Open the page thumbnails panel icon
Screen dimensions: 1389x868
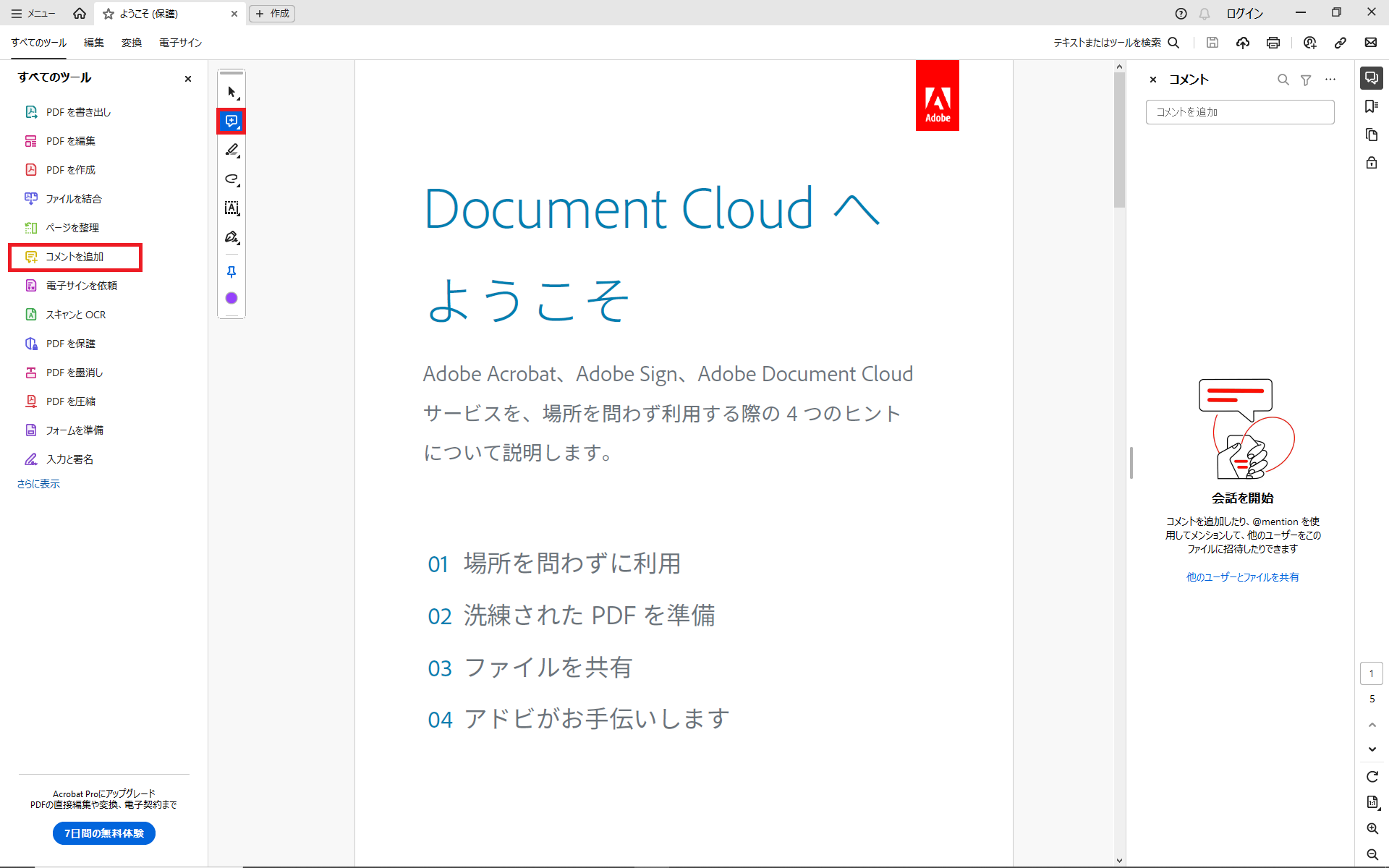tap(1372, 135)
